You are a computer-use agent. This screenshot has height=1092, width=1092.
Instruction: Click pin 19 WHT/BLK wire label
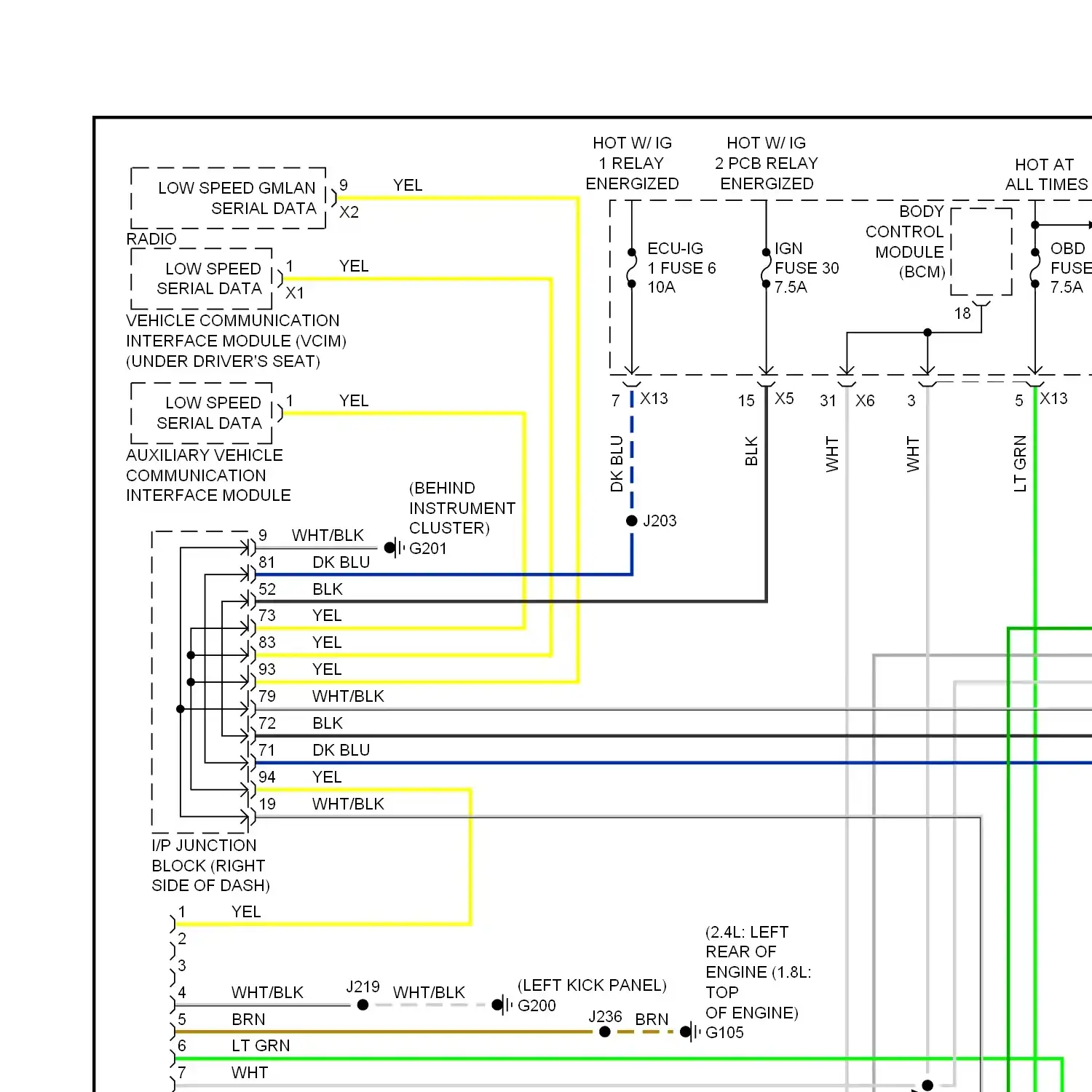pos(348,804)
